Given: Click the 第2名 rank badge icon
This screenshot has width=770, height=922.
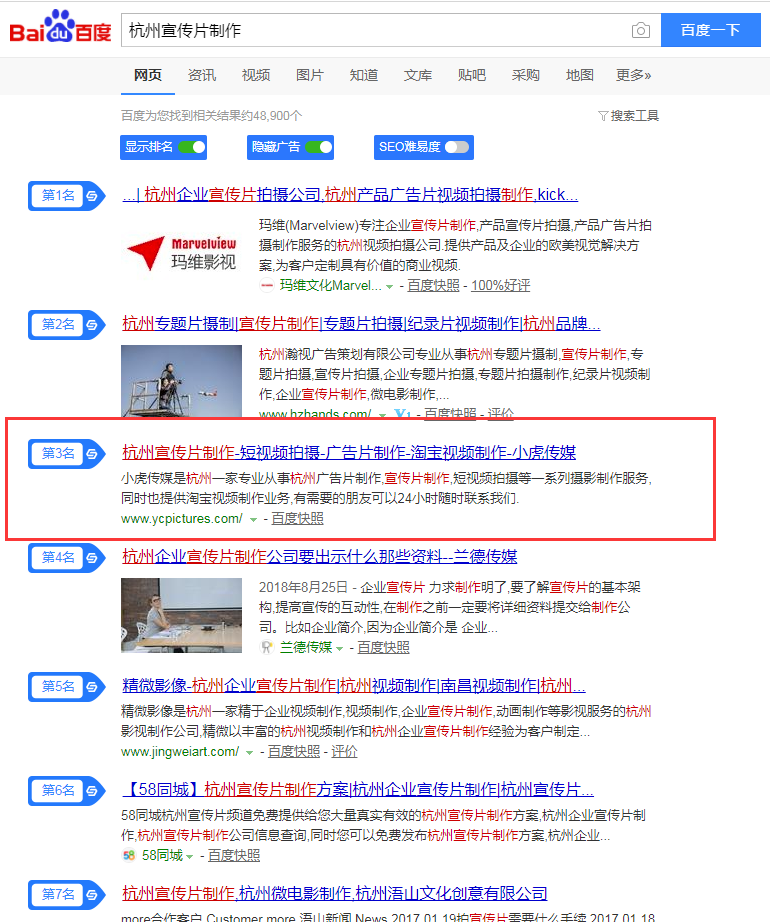Looking at the screenshot, I should pyautogui.click(x=66, y=325).
